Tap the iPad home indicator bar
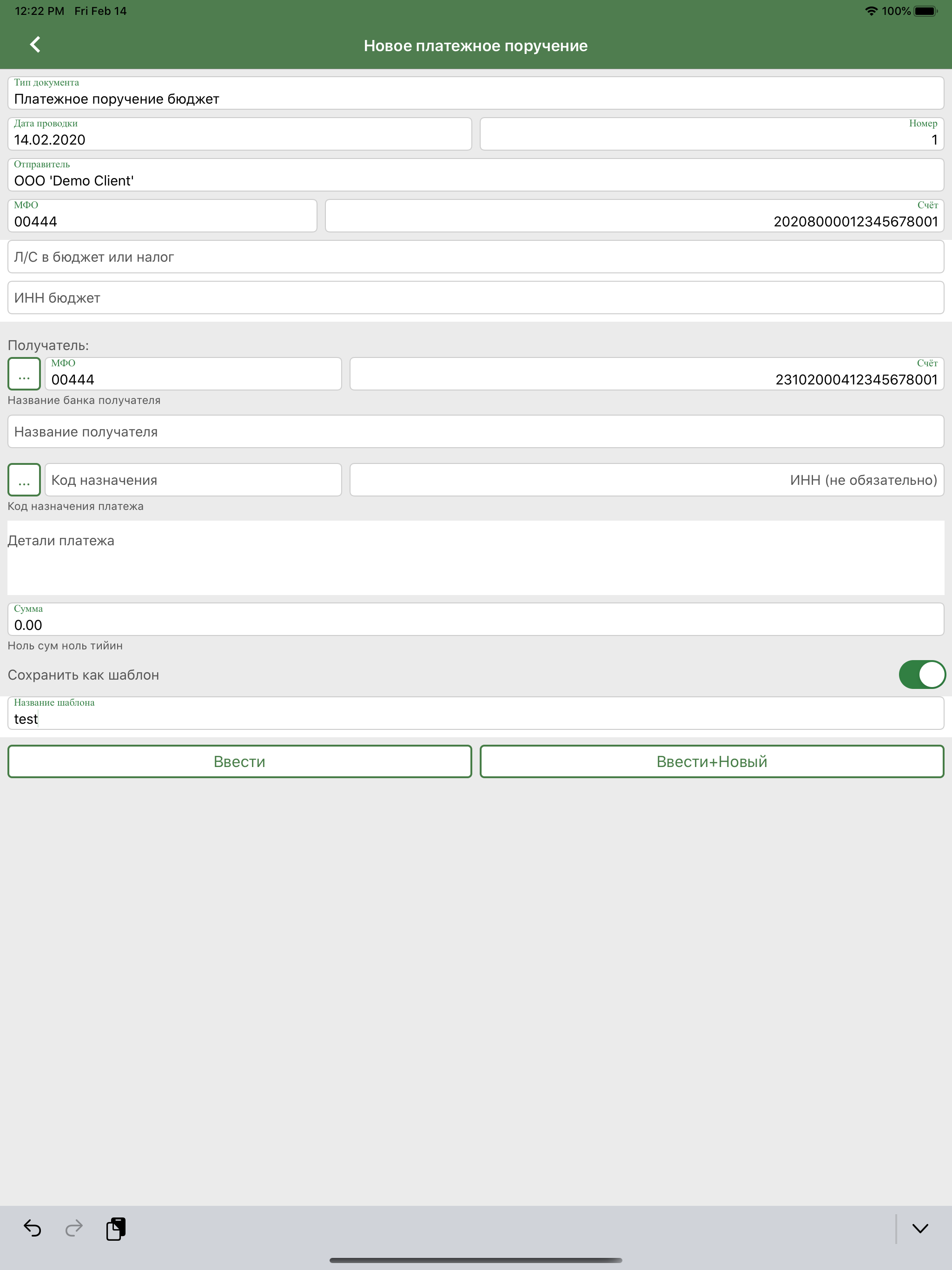The height and width of the screenshot is (1270, 952). pyautogui.click(x=476, y=1260)
